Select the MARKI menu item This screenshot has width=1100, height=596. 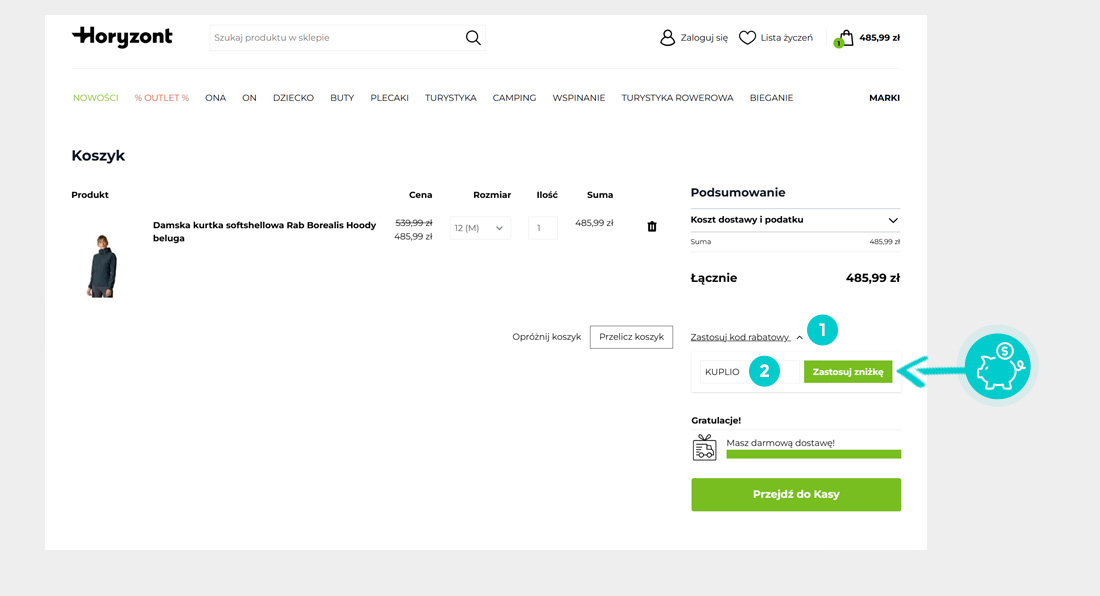(884, 98)
